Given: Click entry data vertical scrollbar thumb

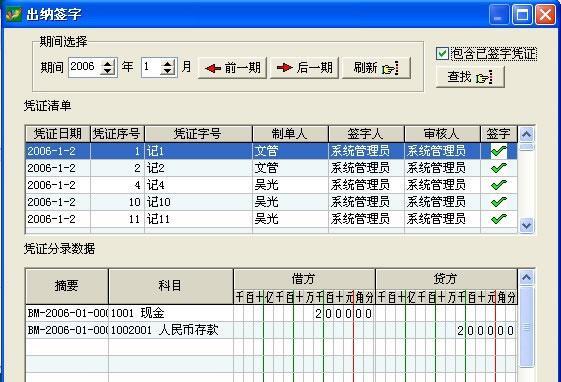Looking at the screenshot, I should tap(527, 326).
